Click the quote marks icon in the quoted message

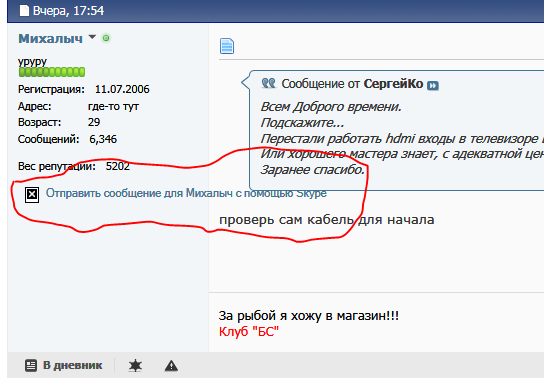(x=269, y=83)
